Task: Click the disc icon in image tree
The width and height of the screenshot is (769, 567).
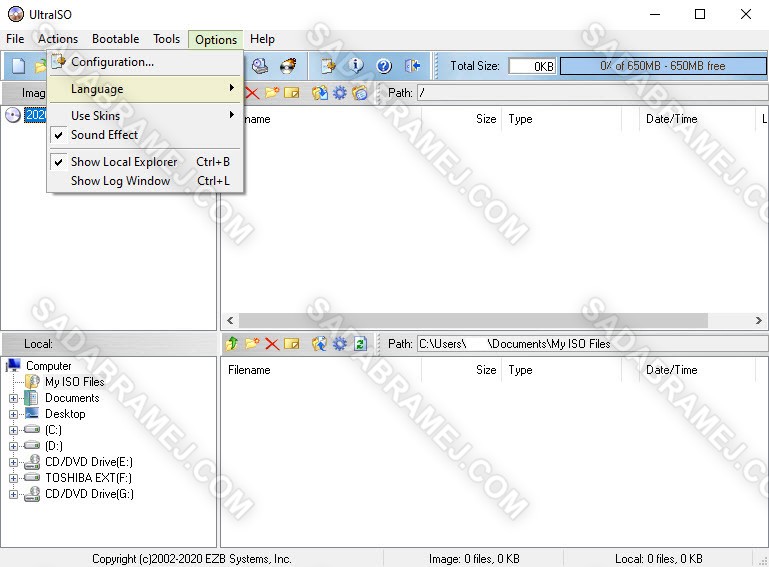Action: point(13,115)
